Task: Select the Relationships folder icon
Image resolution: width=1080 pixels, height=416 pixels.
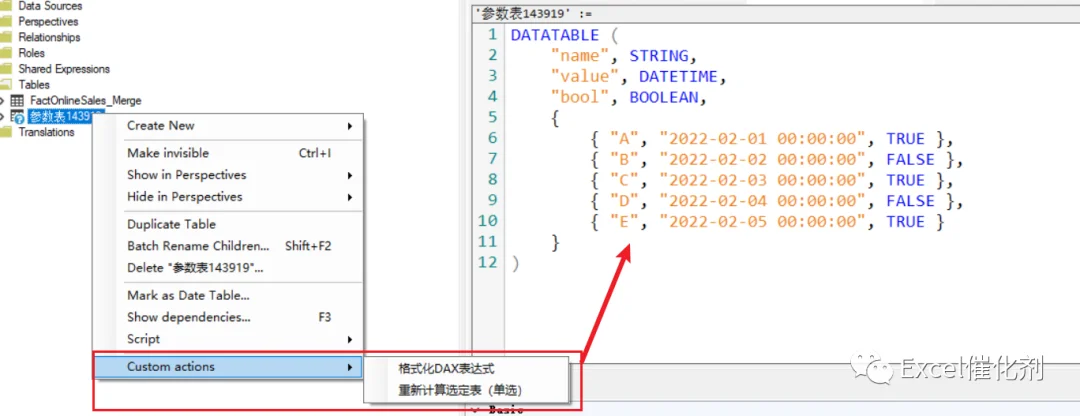Action: tap(7, 37)
